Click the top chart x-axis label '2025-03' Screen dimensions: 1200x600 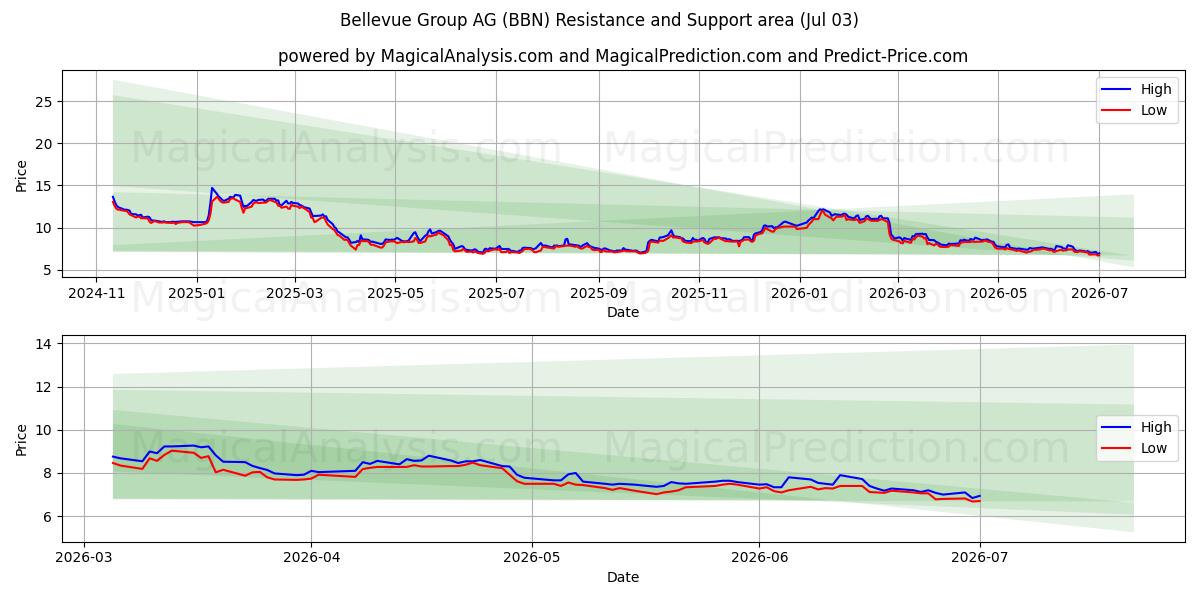coord(294,293)
